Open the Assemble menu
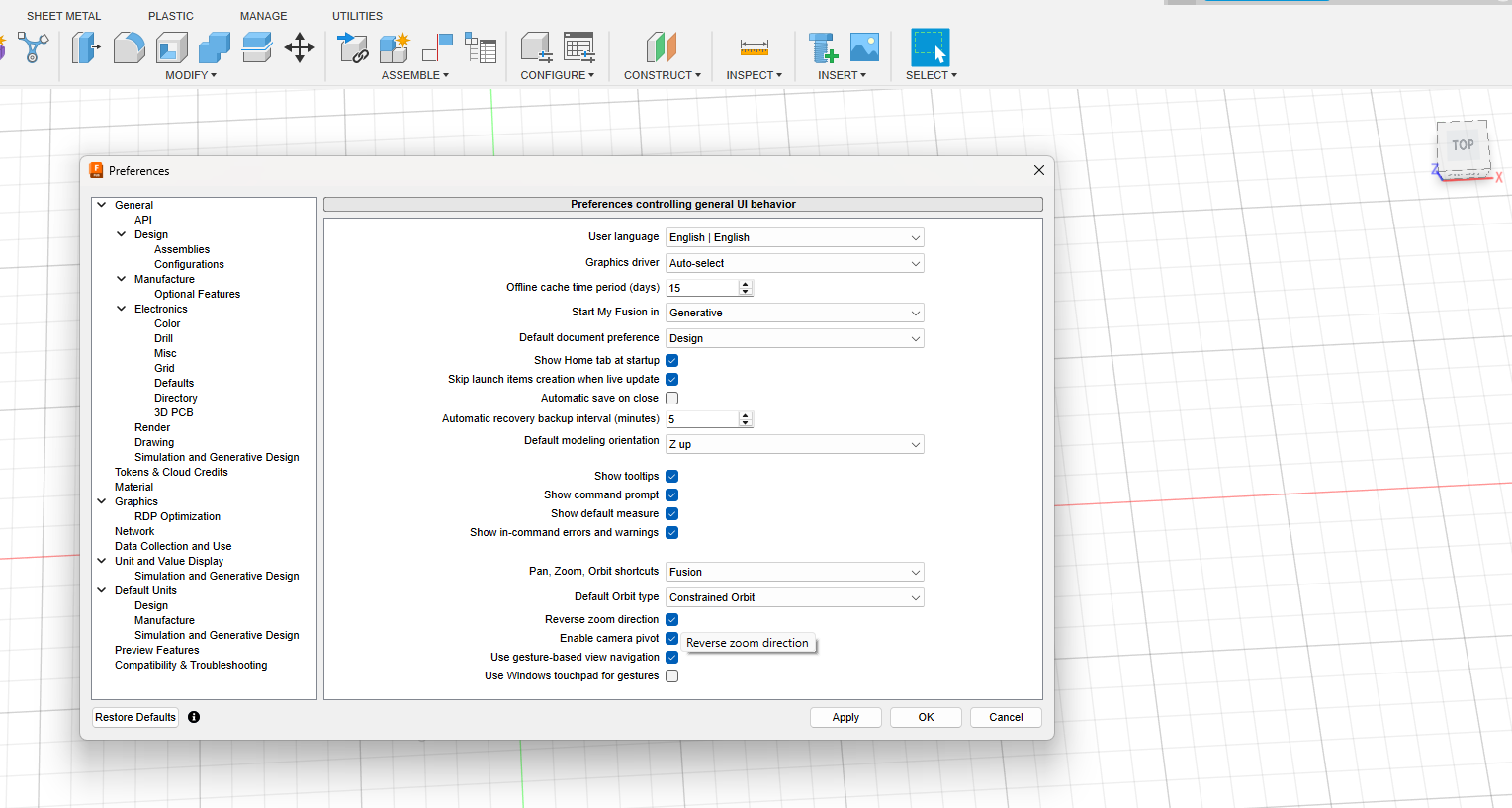The image size is (1512, 808). click(415, 75)
